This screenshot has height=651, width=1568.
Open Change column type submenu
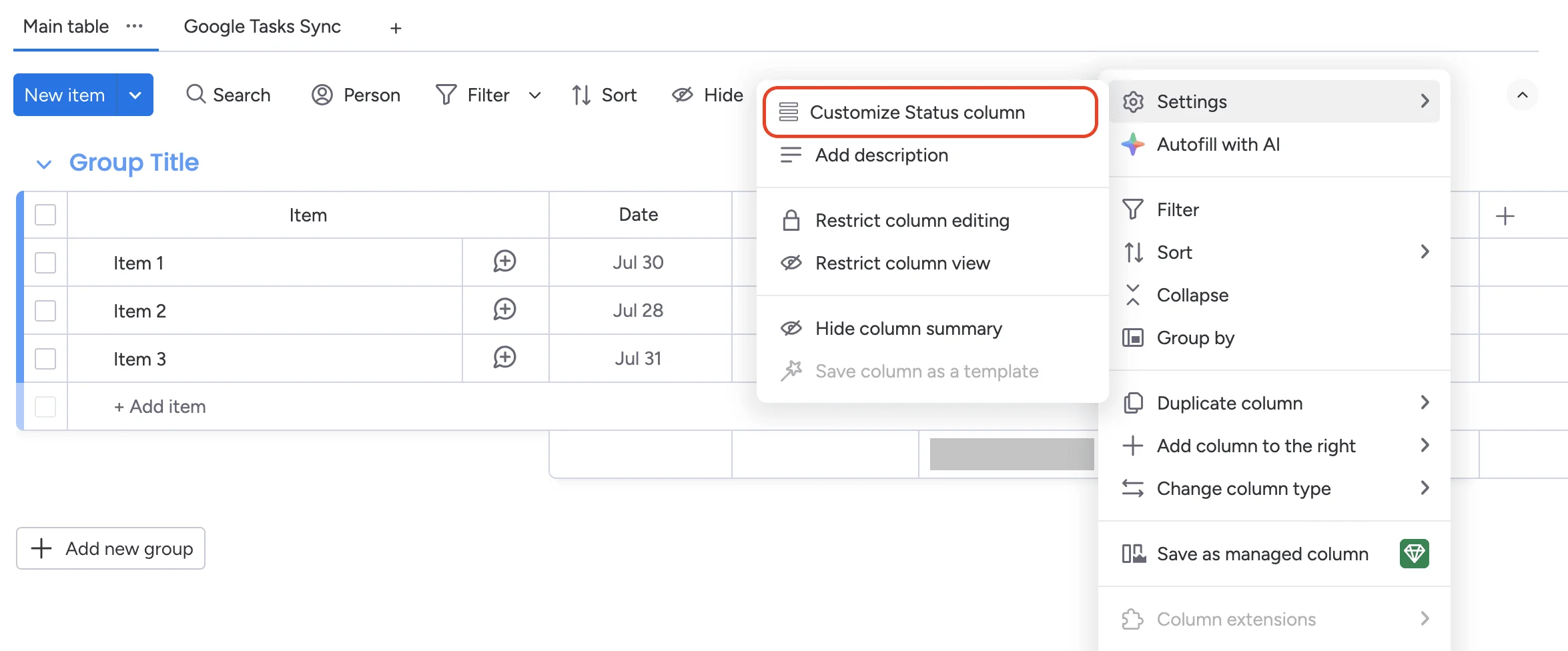coord(1274,488)
